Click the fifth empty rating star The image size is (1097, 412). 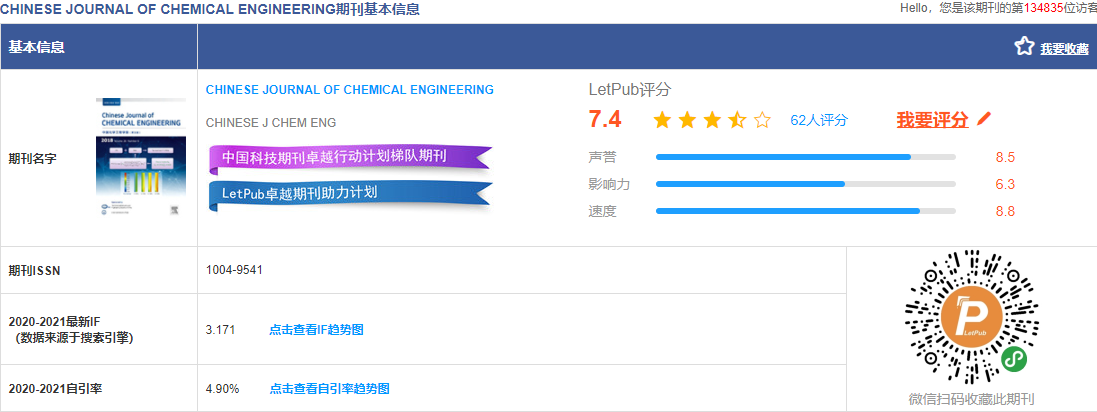click(762, 121)
